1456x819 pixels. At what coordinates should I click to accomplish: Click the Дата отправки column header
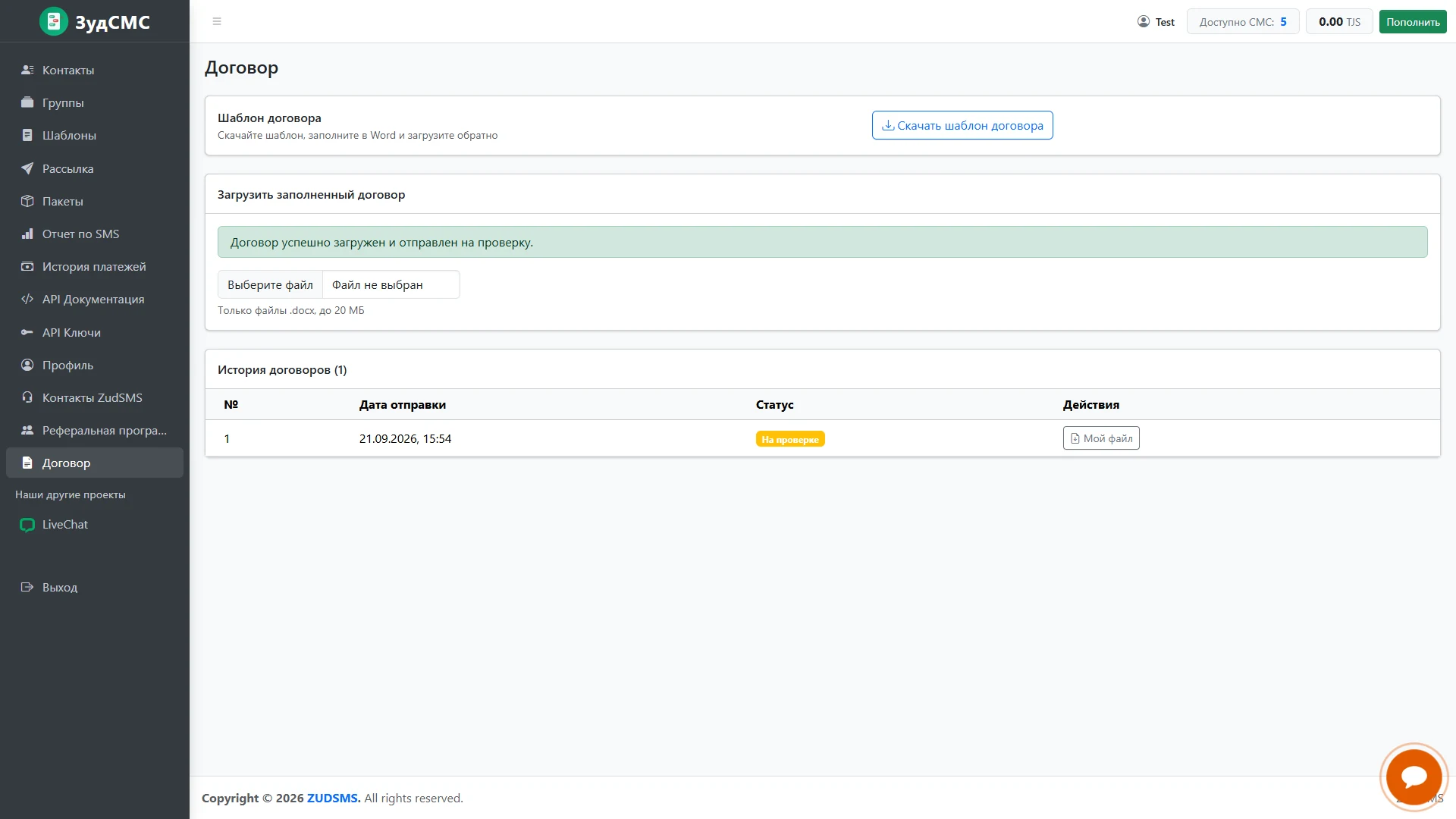coord(403,404)
